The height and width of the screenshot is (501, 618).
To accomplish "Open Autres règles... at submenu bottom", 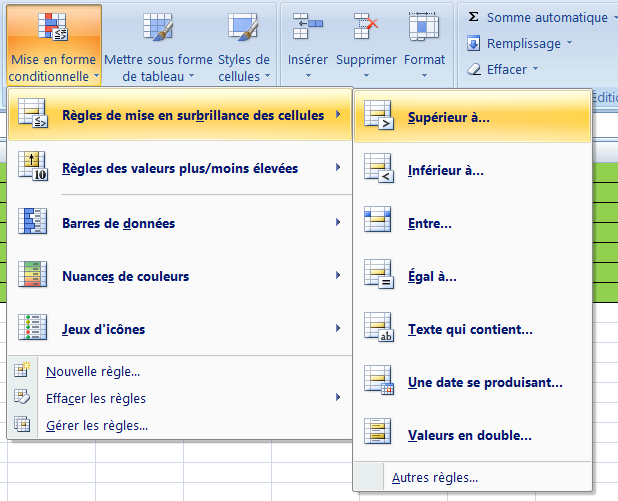I will (473, 477).
